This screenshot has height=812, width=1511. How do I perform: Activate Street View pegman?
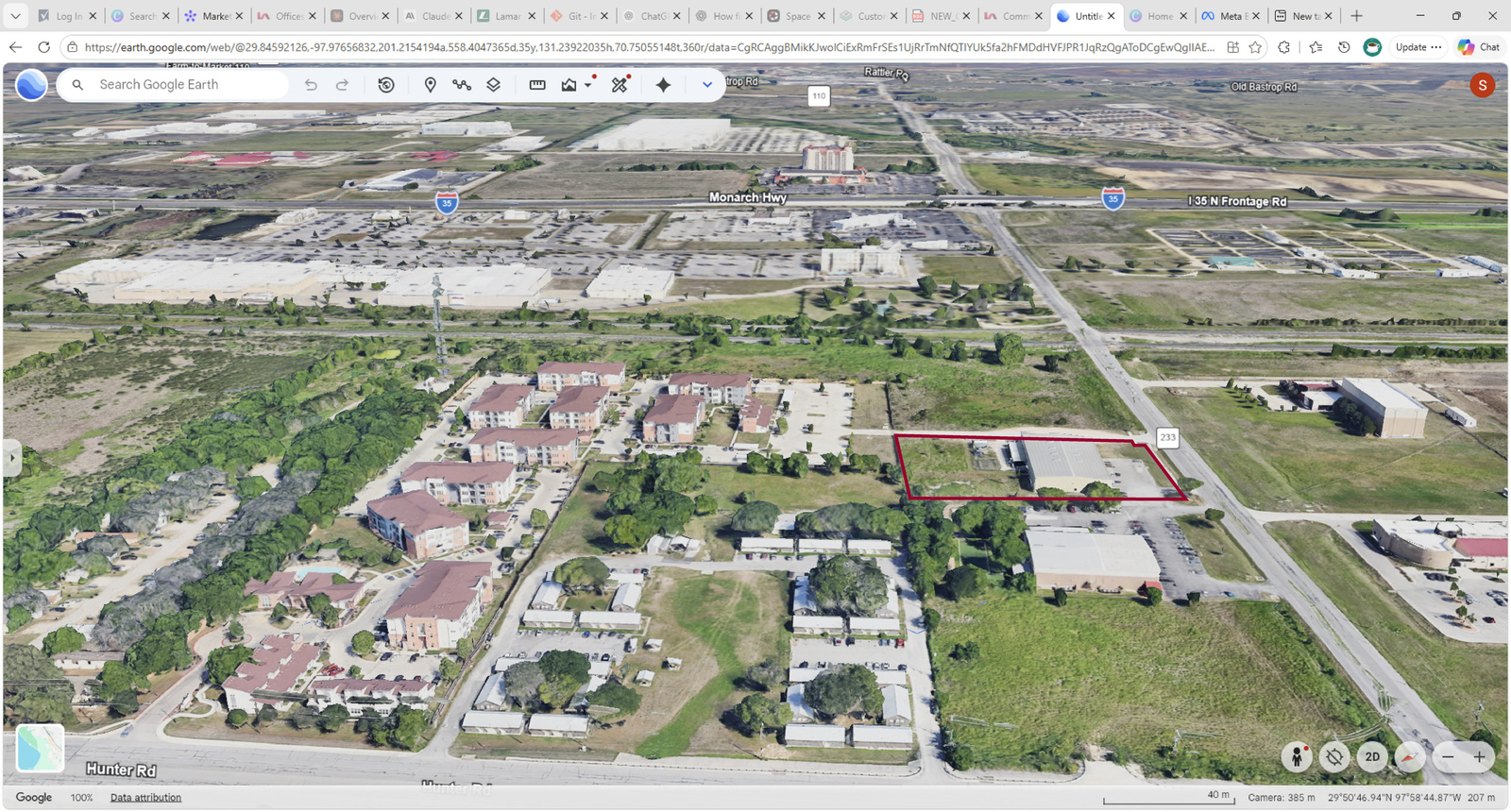click(1297, 756)
